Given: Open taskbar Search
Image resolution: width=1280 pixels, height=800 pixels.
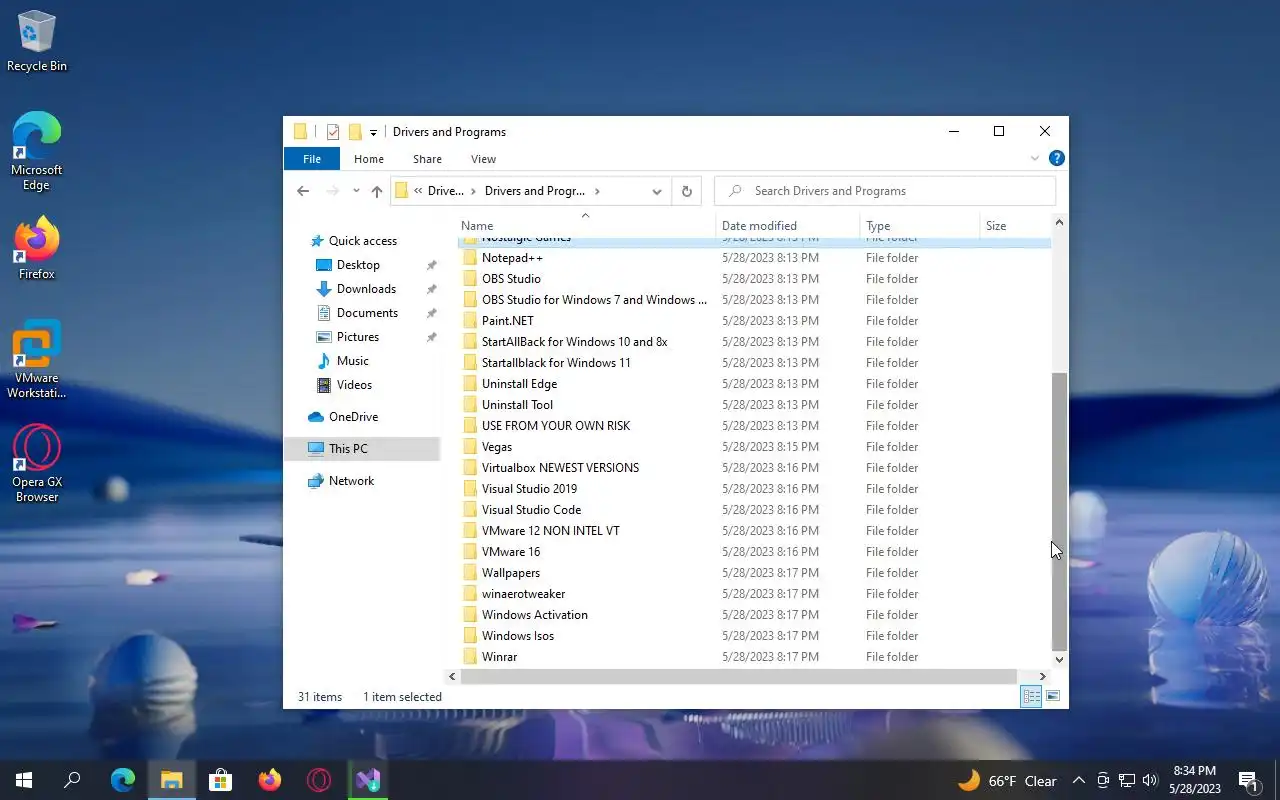Looking at the screenshot, I should pos(72,780).
